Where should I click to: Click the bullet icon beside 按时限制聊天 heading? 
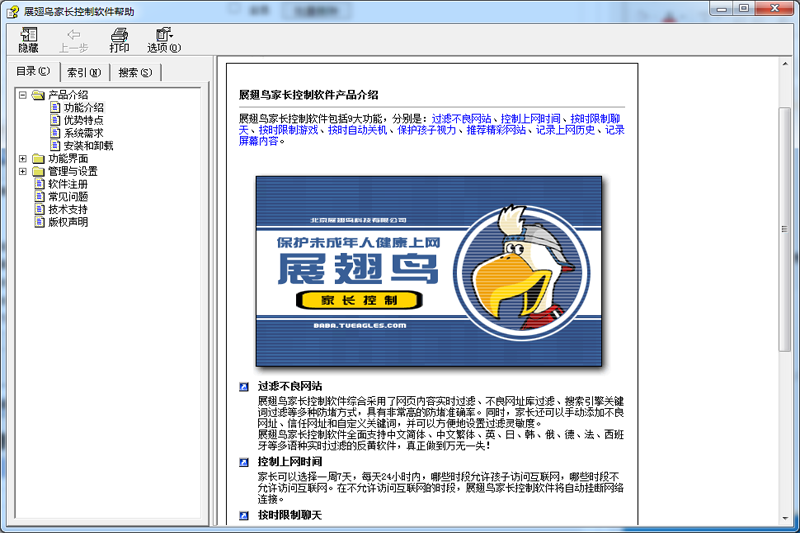(244, 516)
